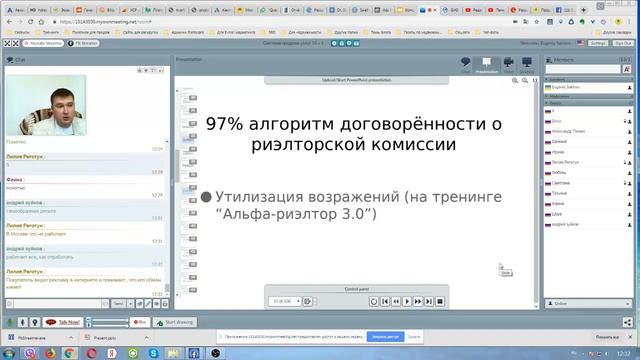Click the Windows Start button

pos(9,353)
